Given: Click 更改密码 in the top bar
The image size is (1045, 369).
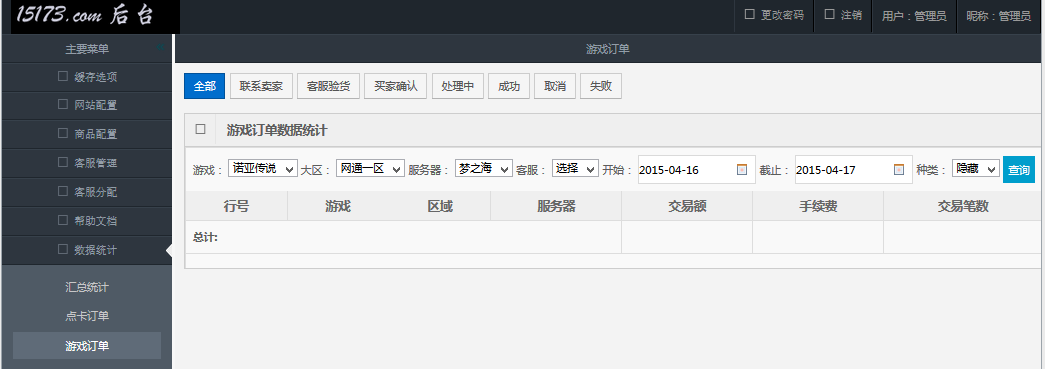Looking at the screenshot, I should (782, 15).
